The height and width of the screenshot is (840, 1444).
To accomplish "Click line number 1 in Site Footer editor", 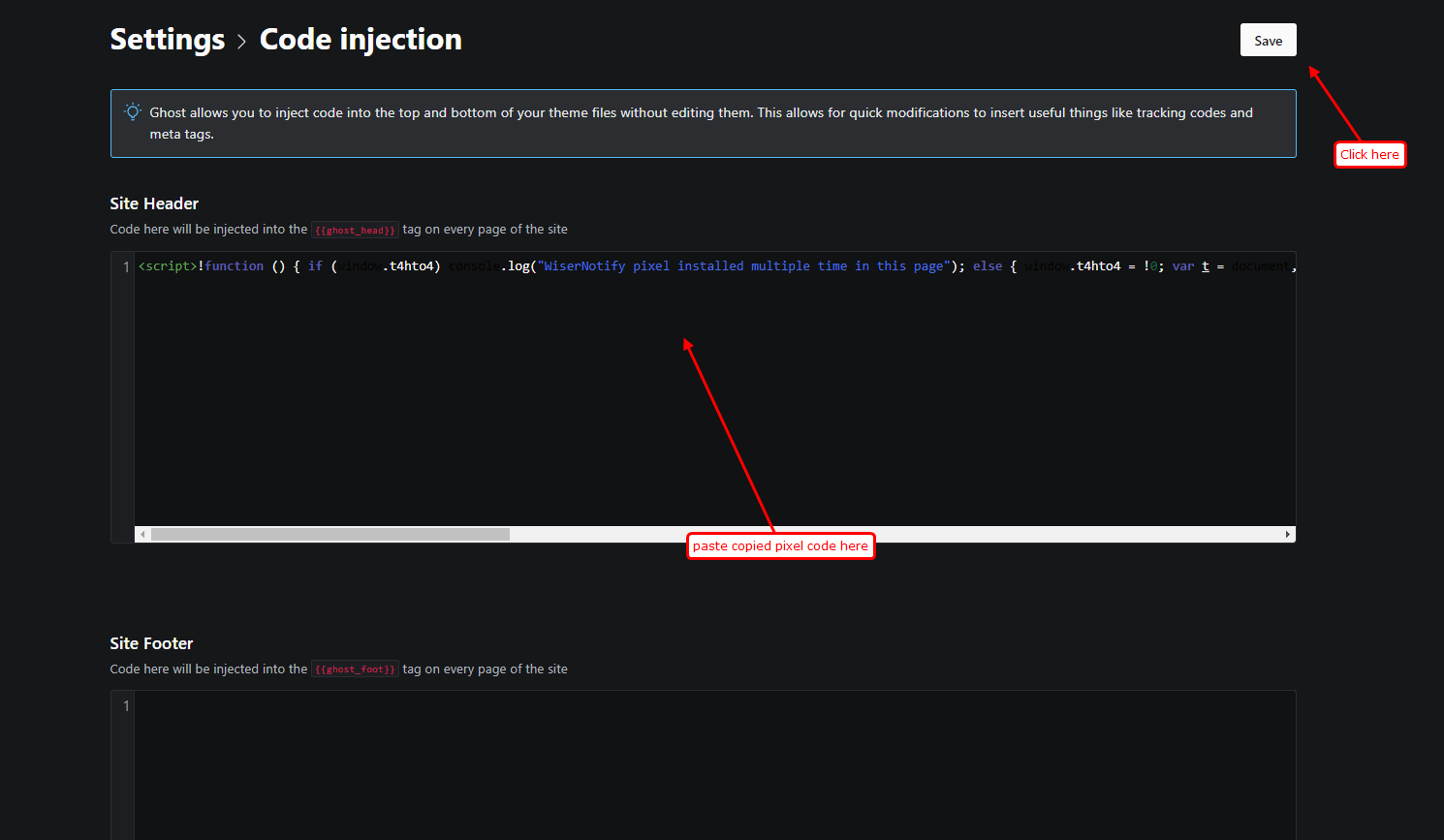I will click(x=125, y=706).
